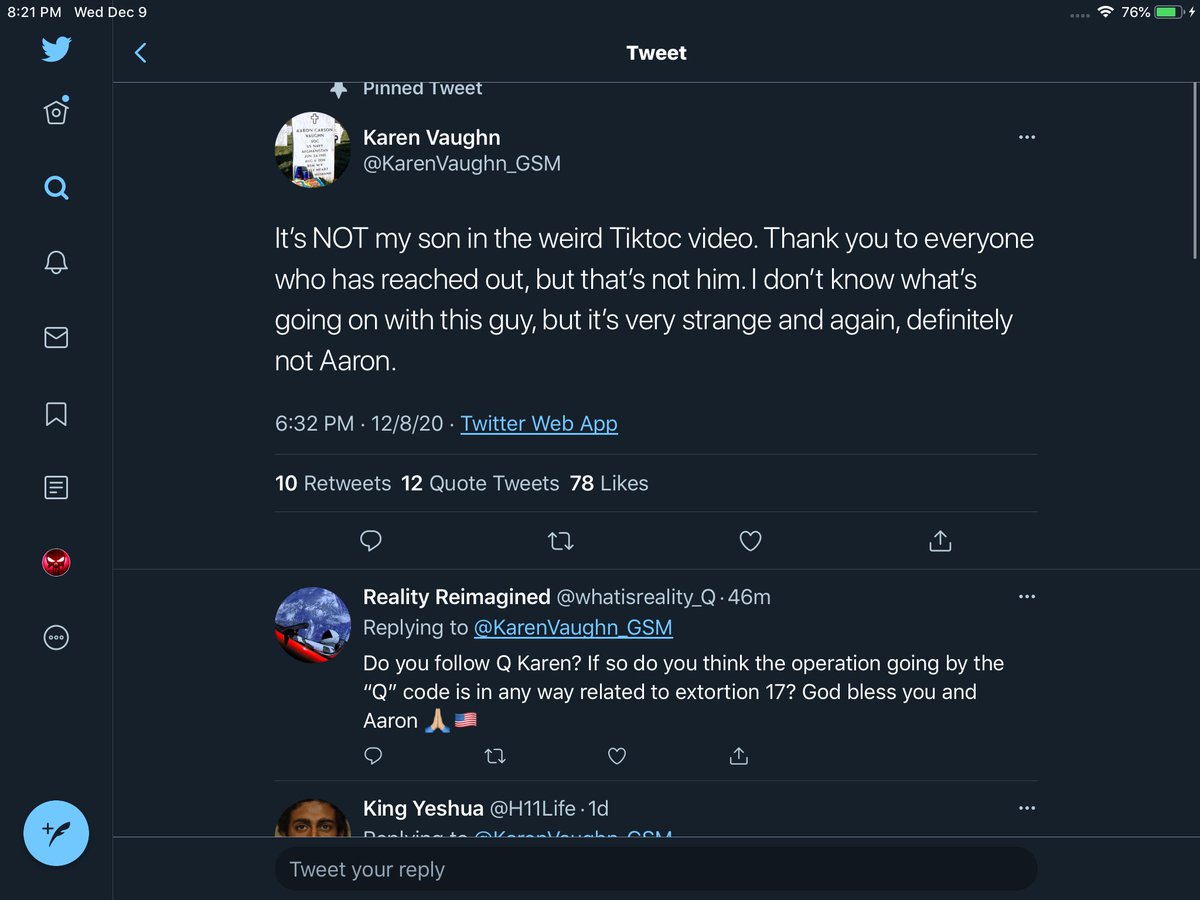The width and height of the screenshot is (1200, 900).
Task: Tap the Tweet your reply field
Action: click(x=656, y=869)
